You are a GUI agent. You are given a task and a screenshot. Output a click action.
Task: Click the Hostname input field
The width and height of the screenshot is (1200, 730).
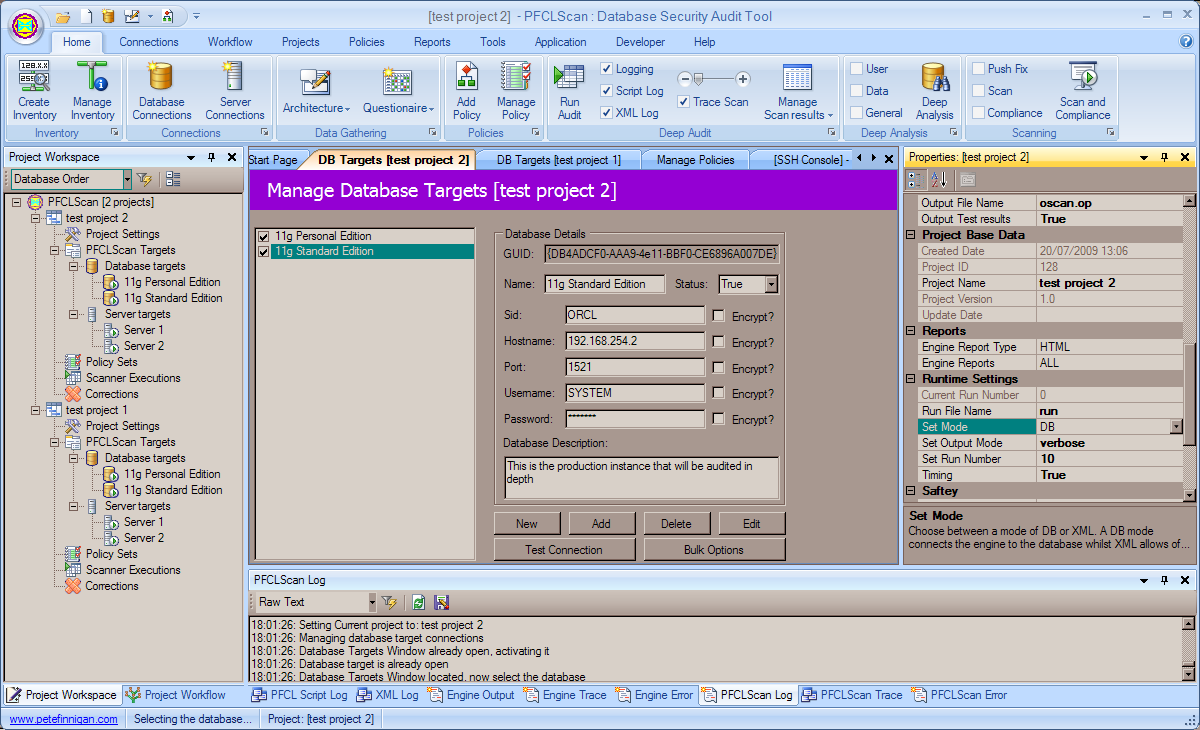pyautogui.click(x=635, y=341)
